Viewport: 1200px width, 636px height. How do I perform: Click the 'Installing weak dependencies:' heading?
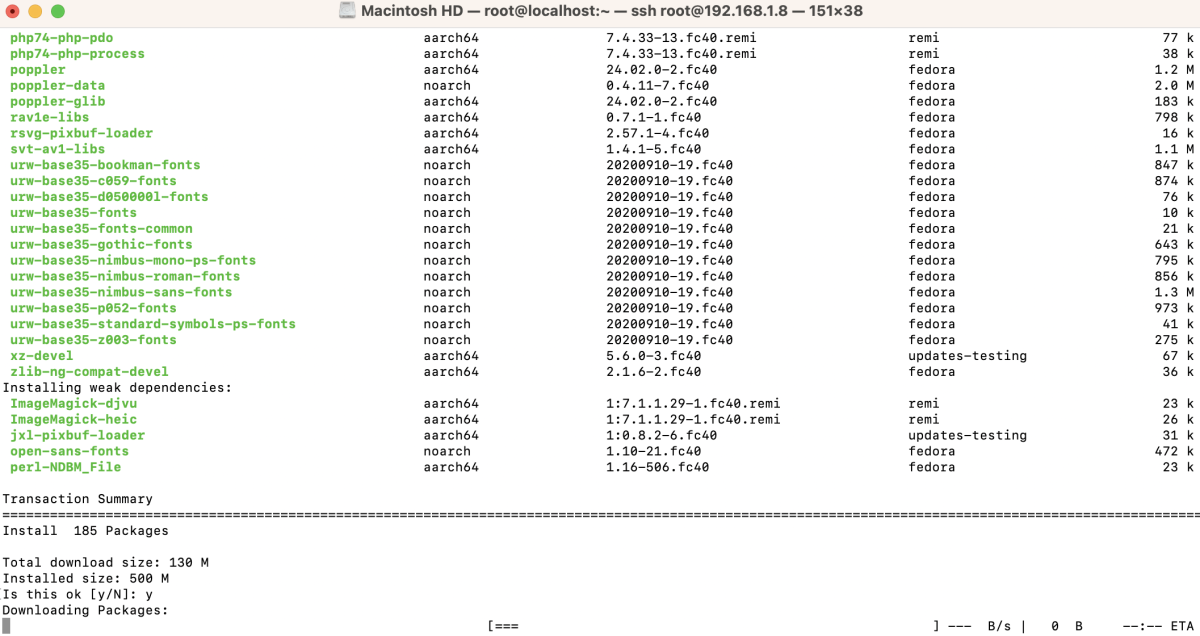(x=117, y=387)
